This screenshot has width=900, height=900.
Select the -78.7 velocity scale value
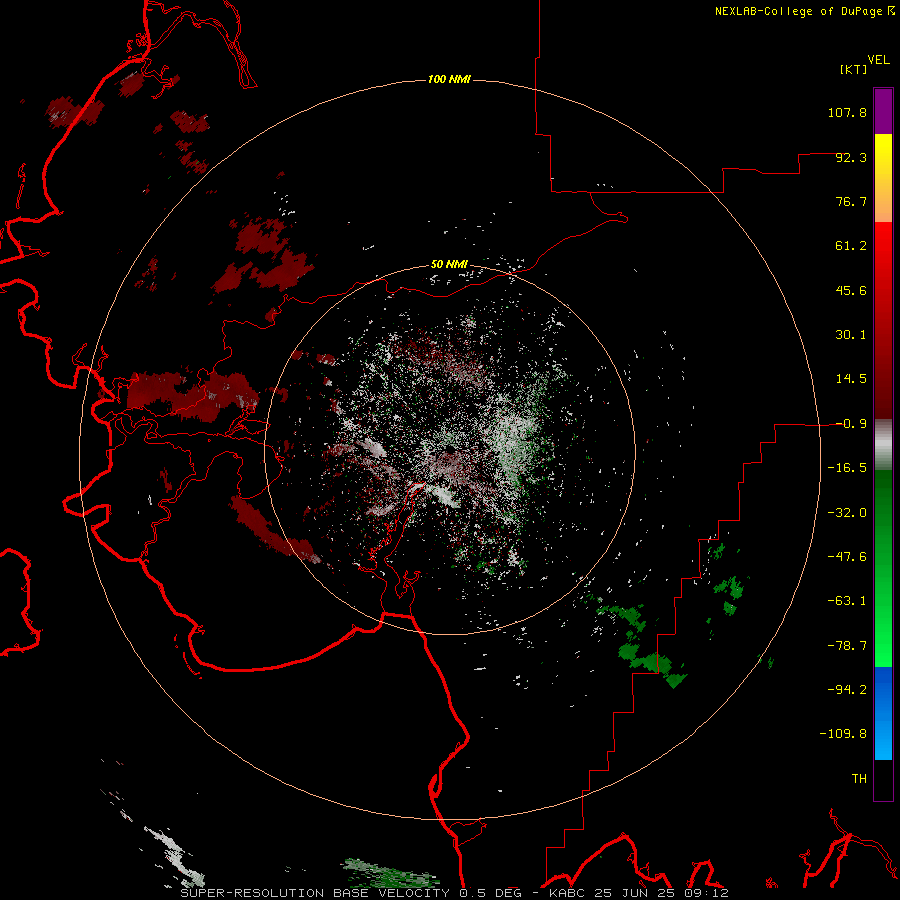(x=847, y=646)
